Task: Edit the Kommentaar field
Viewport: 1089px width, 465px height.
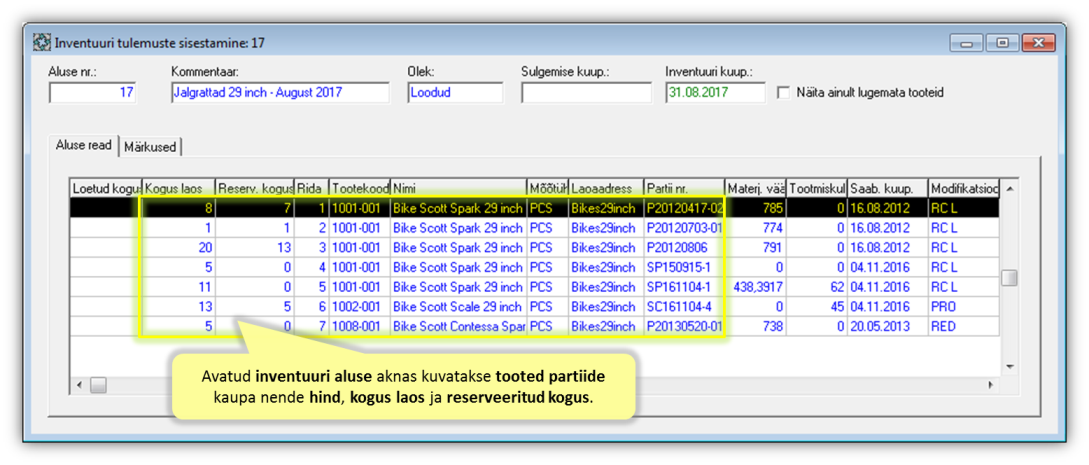Action: coord(280,92)
